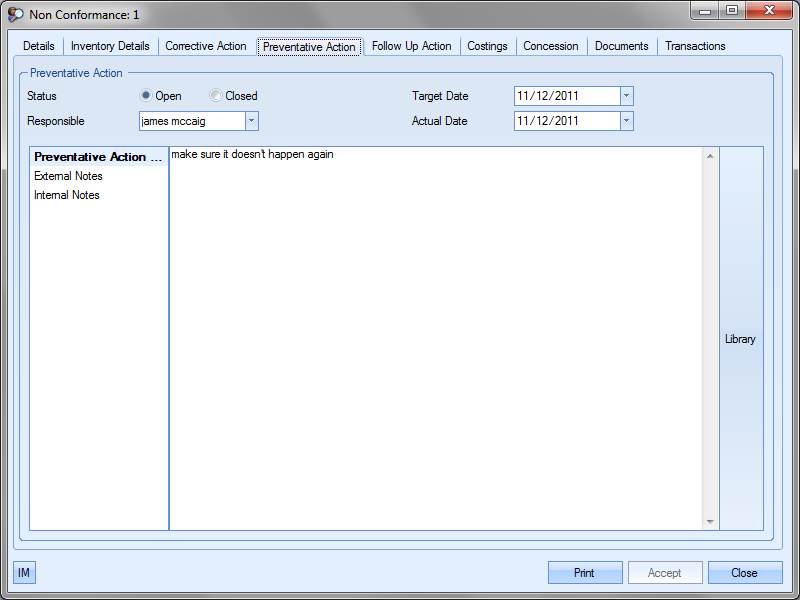Click the Responsible name field 'james mccaig'
This screenshot has width=800, height=600.
click(x=192, y=121)
